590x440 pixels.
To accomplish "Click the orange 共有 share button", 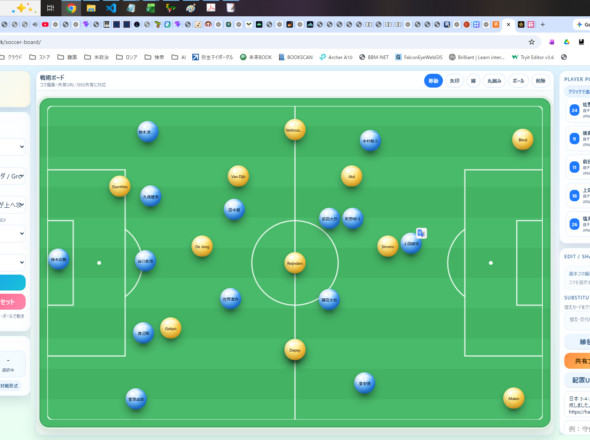I will (577, 361).
